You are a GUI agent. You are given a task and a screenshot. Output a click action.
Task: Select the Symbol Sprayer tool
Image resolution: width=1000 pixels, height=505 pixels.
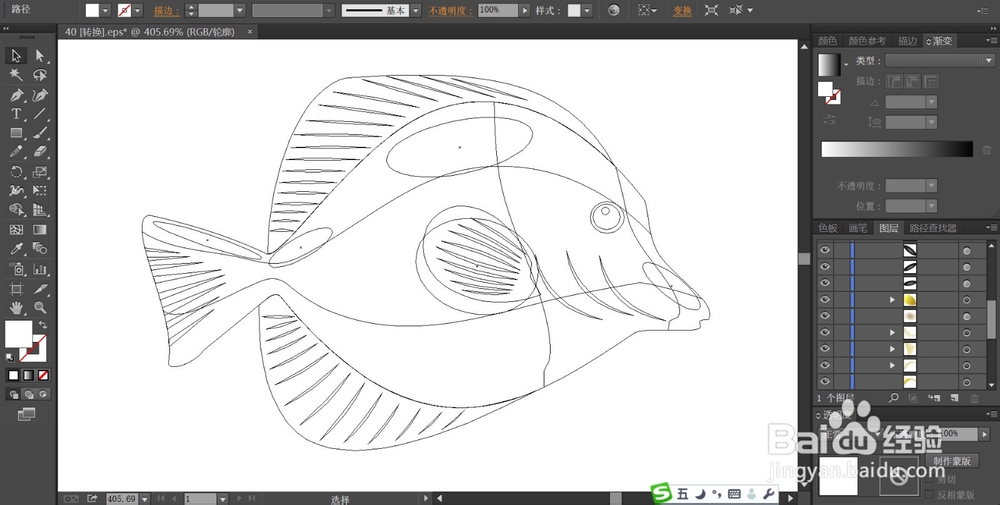(16, 268)
